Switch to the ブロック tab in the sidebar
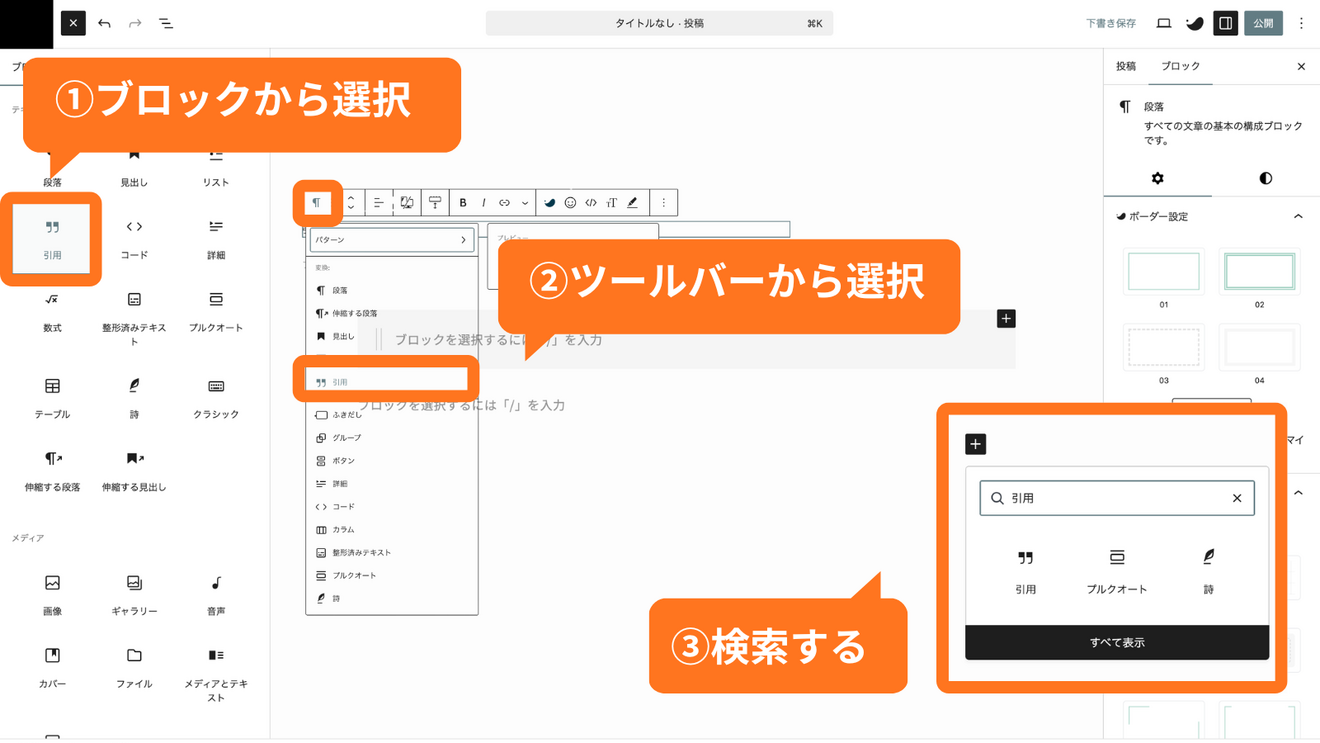 click(1180, 66)
